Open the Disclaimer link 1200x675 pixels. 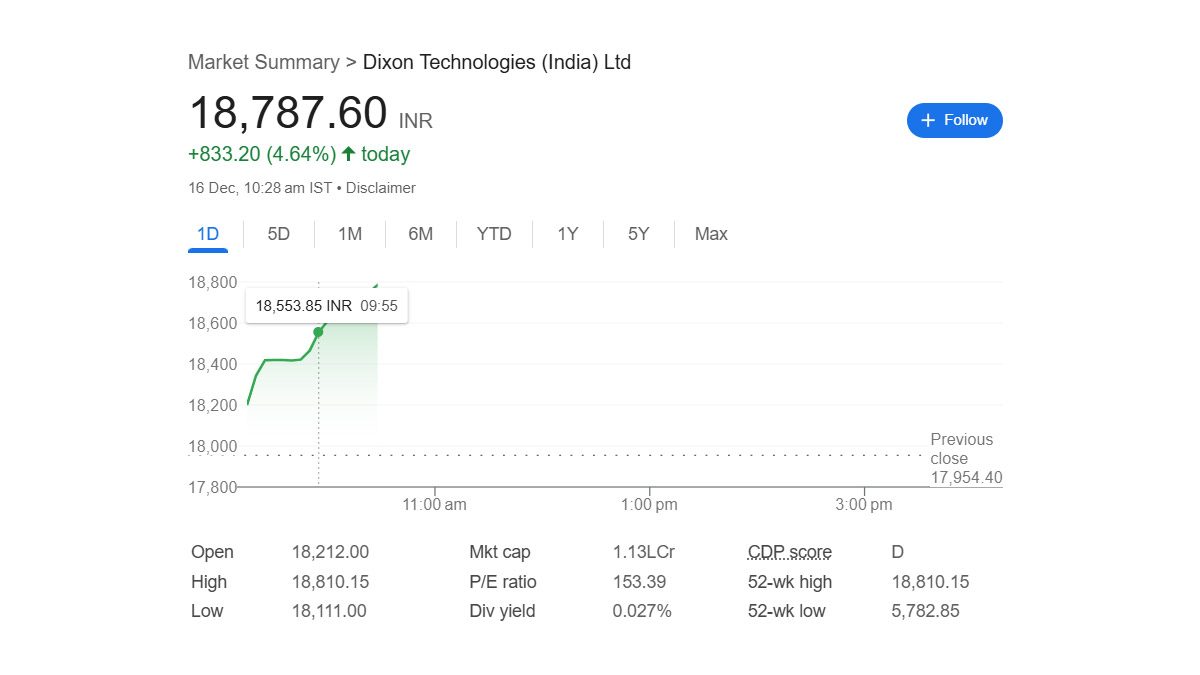(380, 188)
